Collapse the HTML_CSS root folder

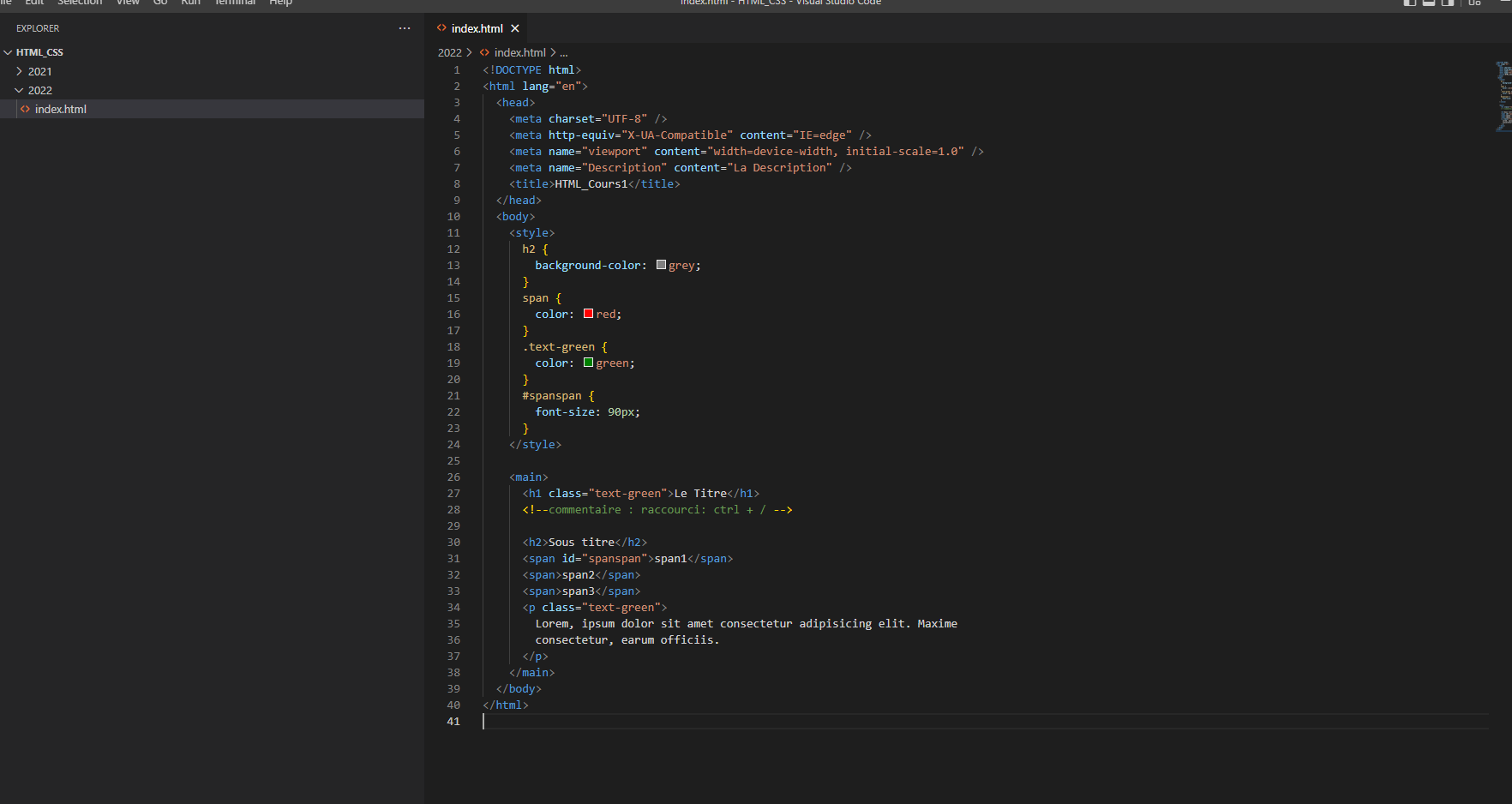pyautogui.click(x=8, y=52)
